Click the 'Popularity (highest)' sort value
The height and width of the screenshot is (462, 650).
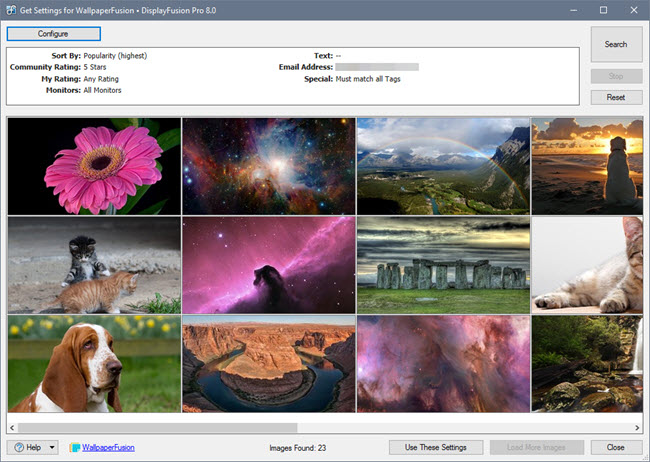point(115,56)
